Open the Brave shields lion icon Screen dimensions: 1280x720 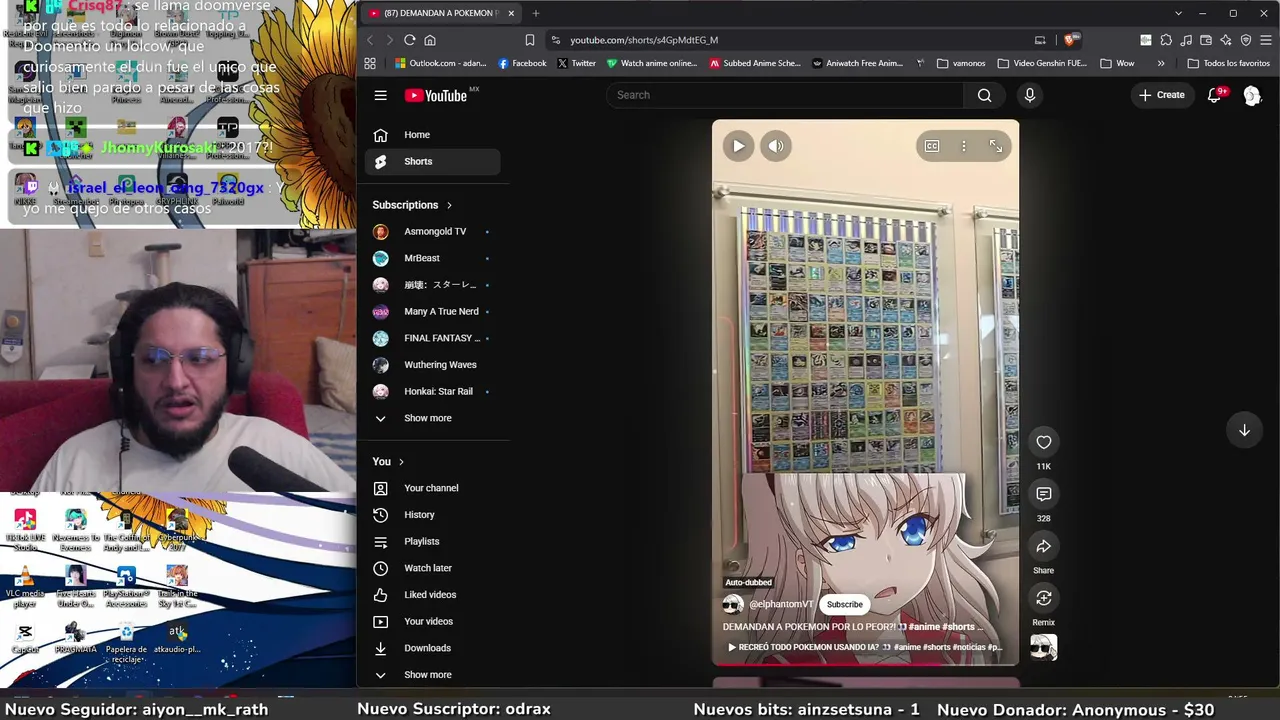click(x=1069, y=40)
